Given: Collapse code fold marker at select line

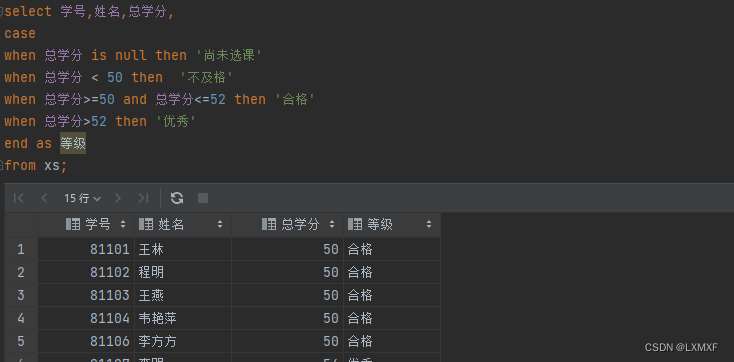Looking at the screenshot, I should (1, 11).
